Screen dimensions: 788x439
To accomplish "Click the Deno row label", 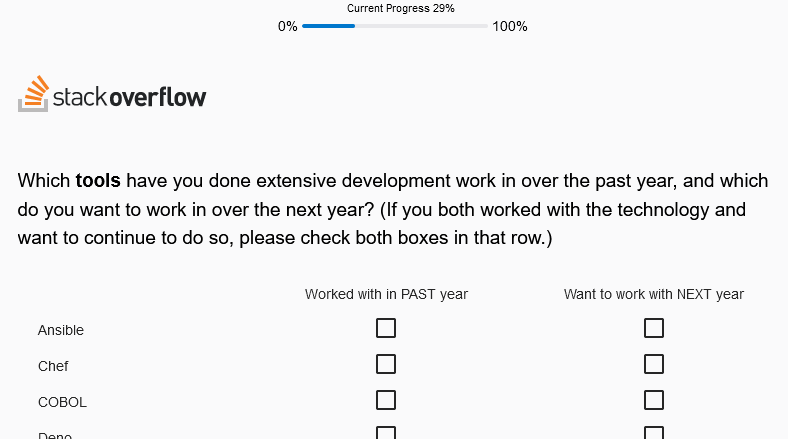I will coord(55,434).
